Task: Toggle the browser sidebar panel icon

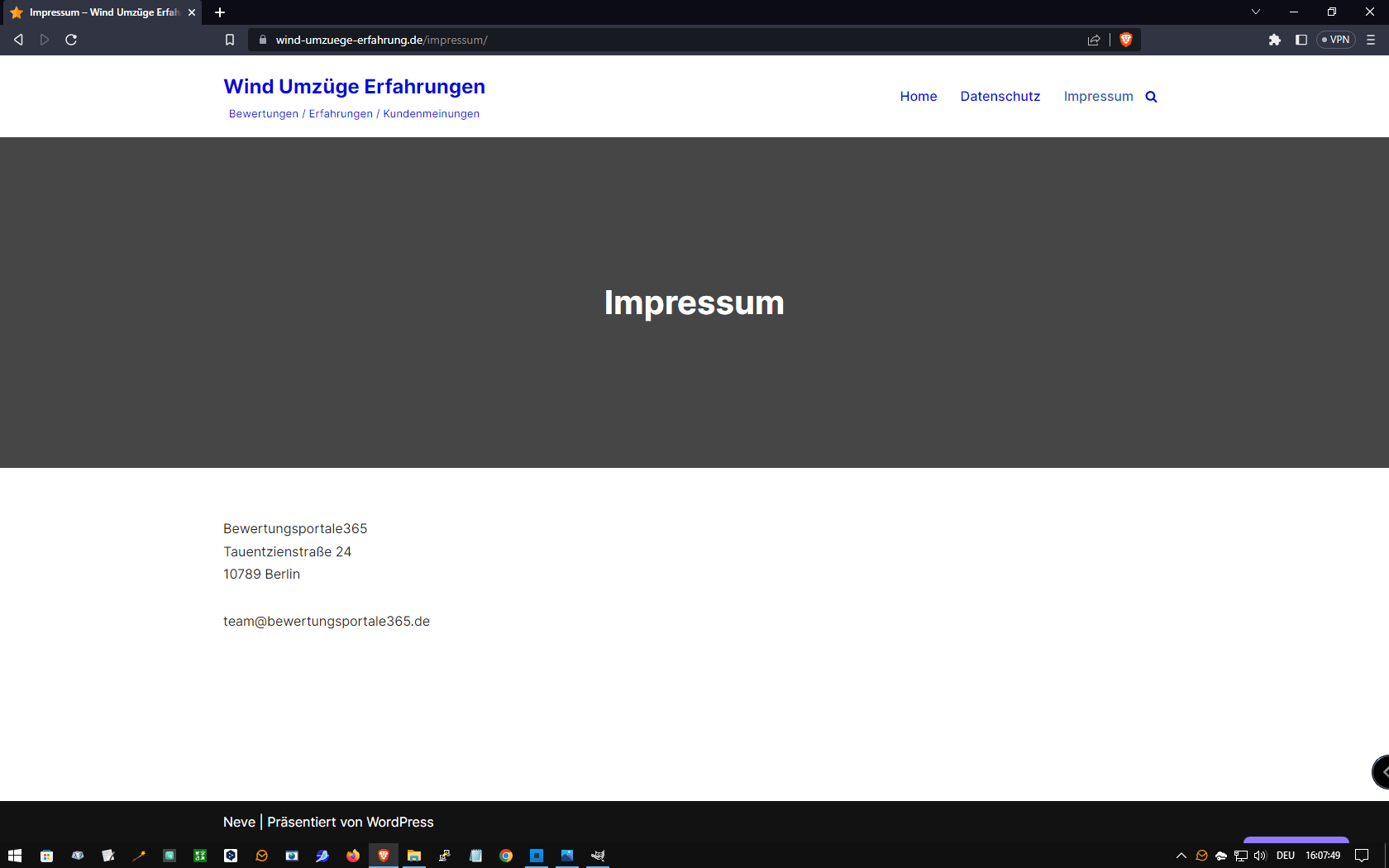Action: tap(1301, 40)
